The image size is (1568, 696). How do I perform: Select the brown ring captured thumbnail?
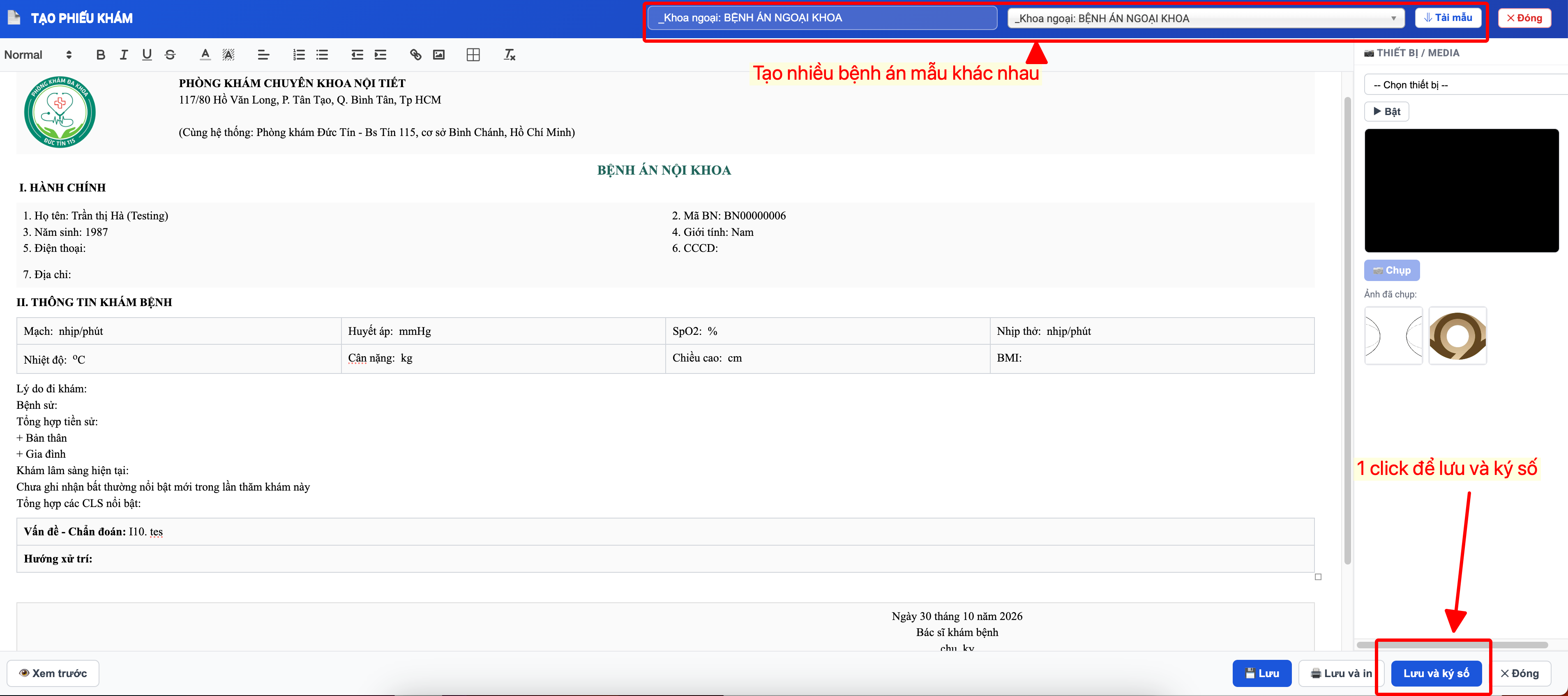point(1457,335)
